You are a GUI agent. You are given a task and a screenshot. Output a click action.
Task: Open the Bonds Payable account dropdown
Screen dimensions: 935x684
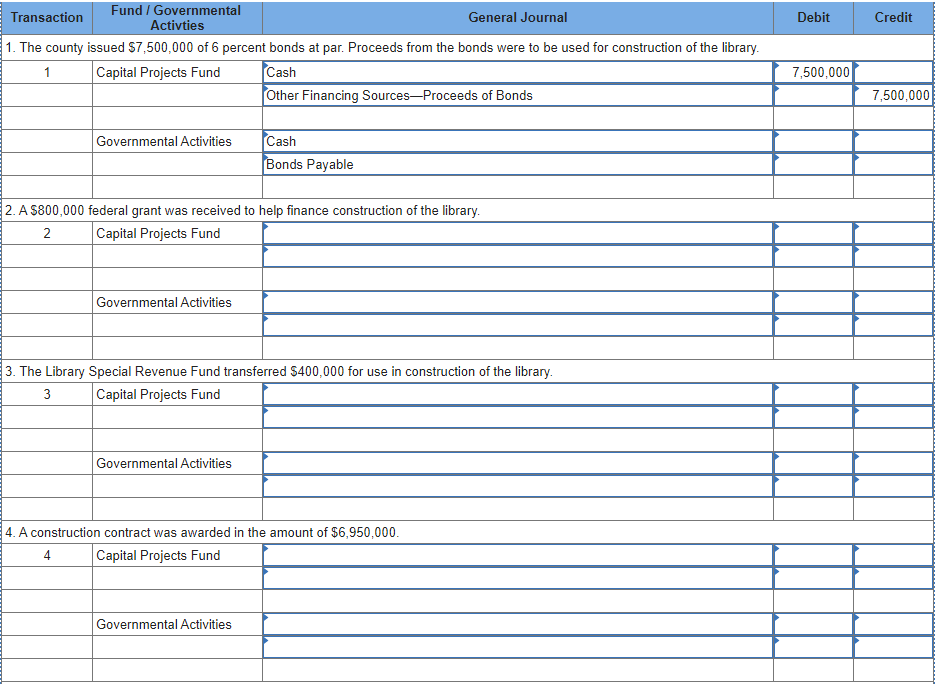[x=518, y=164]
